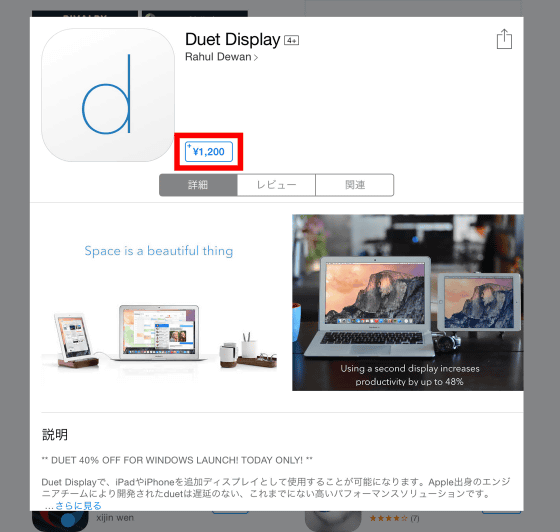Click the 説明 section heading
The width and height of the screenshot is (560, 532).
55,435
